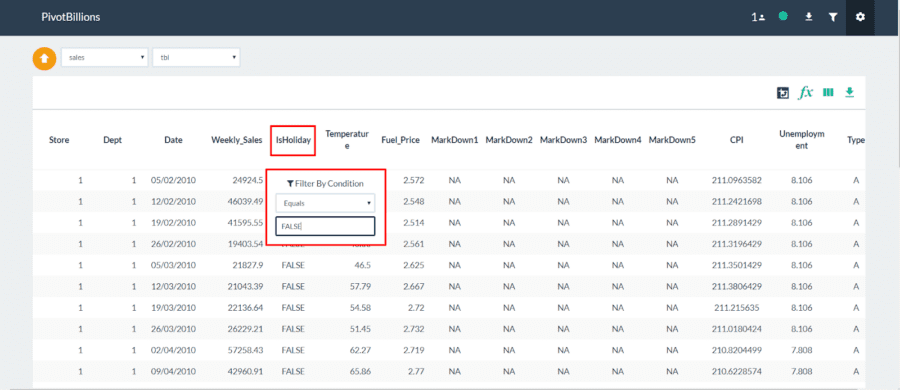Click the Dept column header
This screenshot has width=900, height=390.
click(x=112, y=140)
